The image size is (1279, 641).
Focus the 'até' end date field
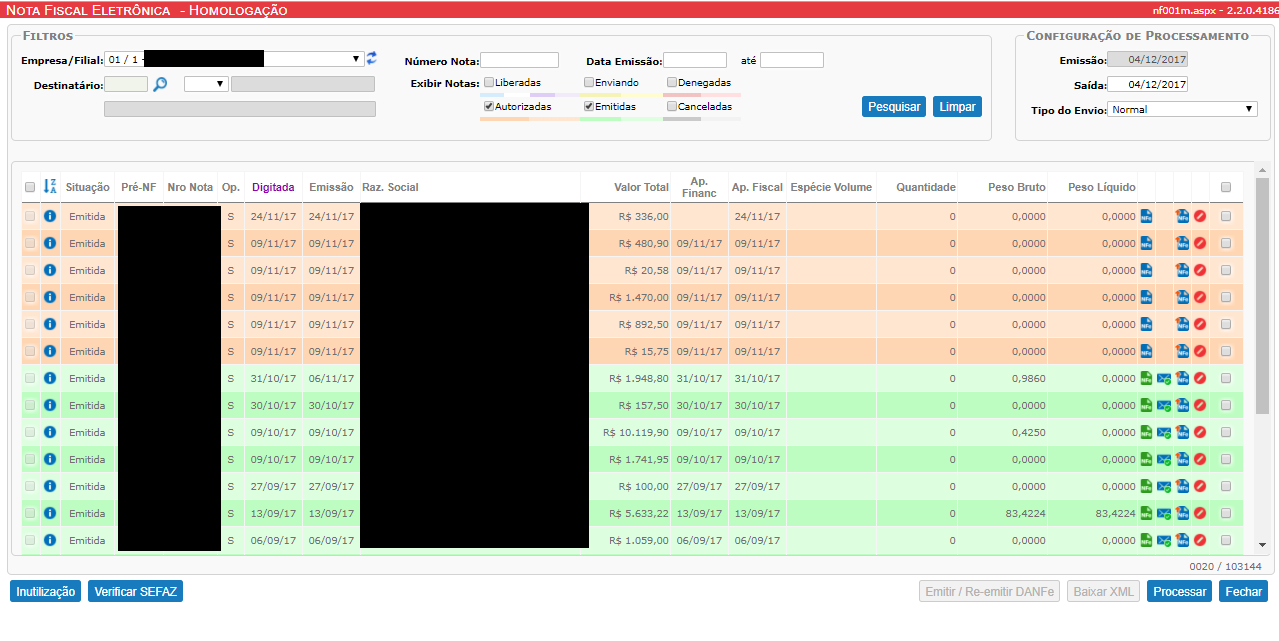792,60
